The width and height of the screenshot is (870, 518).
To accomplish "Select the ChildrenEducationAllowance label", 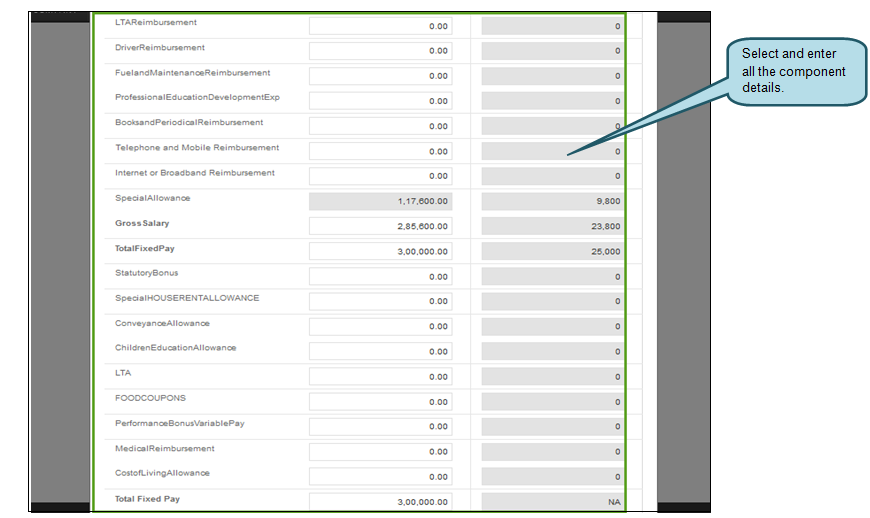I will (175, 348).
